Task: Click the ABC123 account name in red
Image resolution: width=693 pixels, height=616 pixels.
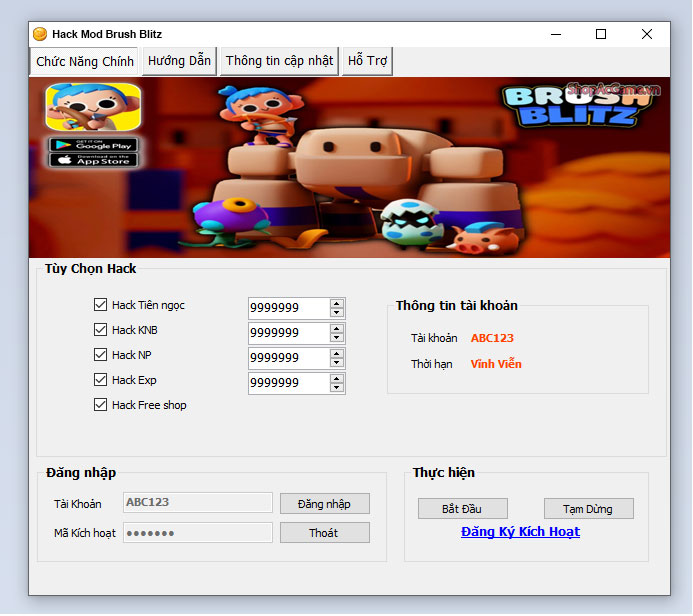Action: pyautogui.click(x=492, y=338)
